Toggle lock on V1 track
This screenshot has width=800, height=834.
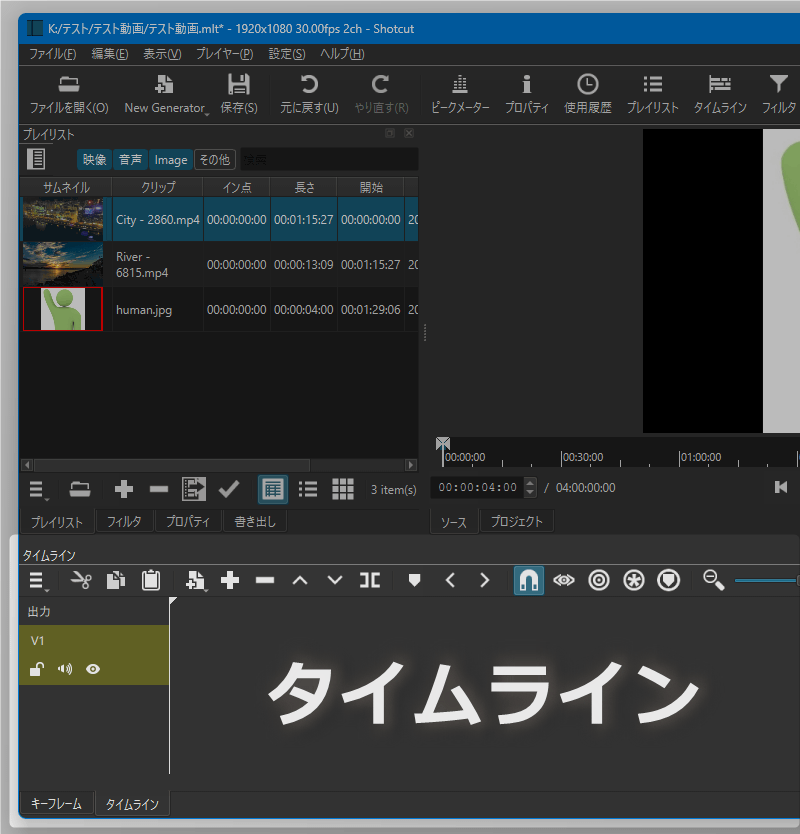[x=37, y=669]
